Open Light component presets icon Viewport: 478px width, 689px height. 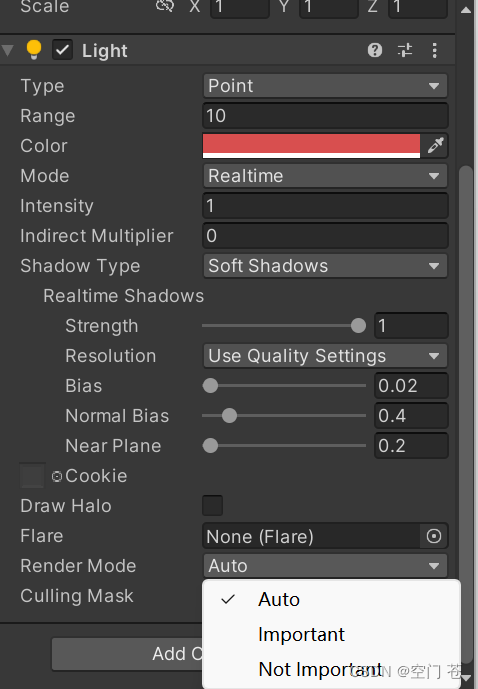pyautogui.click(x=405, y=51)
